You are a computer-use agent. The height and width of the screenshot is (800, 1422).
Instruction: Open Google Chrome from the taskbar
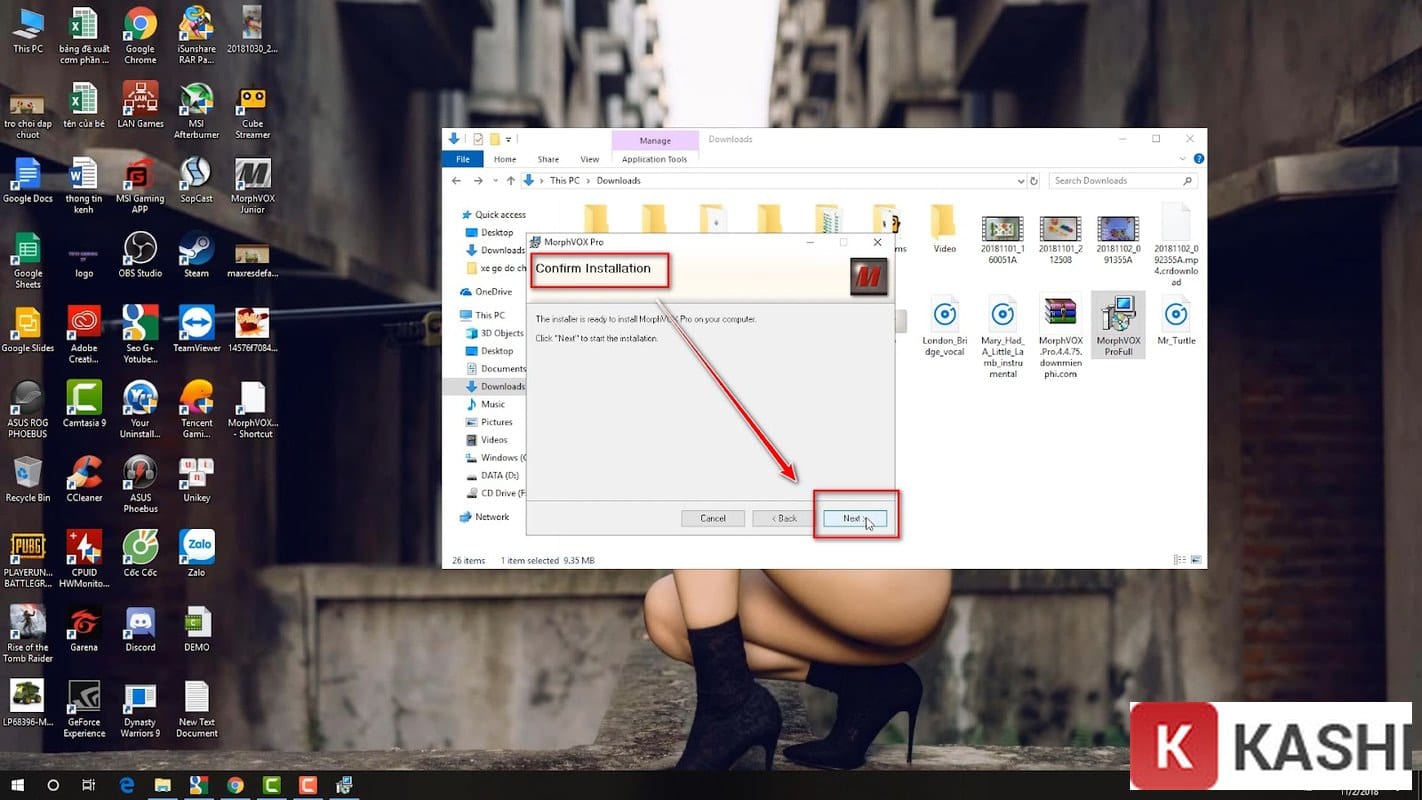pos(235,786)
